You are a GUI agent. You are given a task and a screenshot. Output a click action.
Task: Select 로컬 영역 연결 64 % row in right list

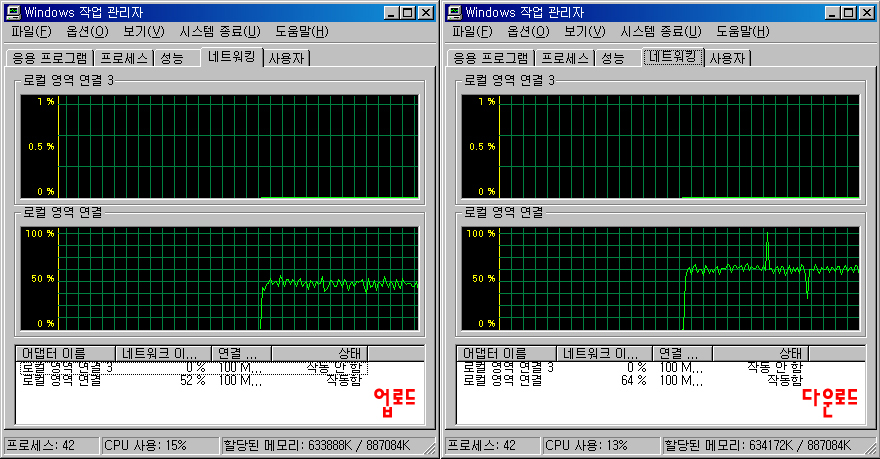634,380
